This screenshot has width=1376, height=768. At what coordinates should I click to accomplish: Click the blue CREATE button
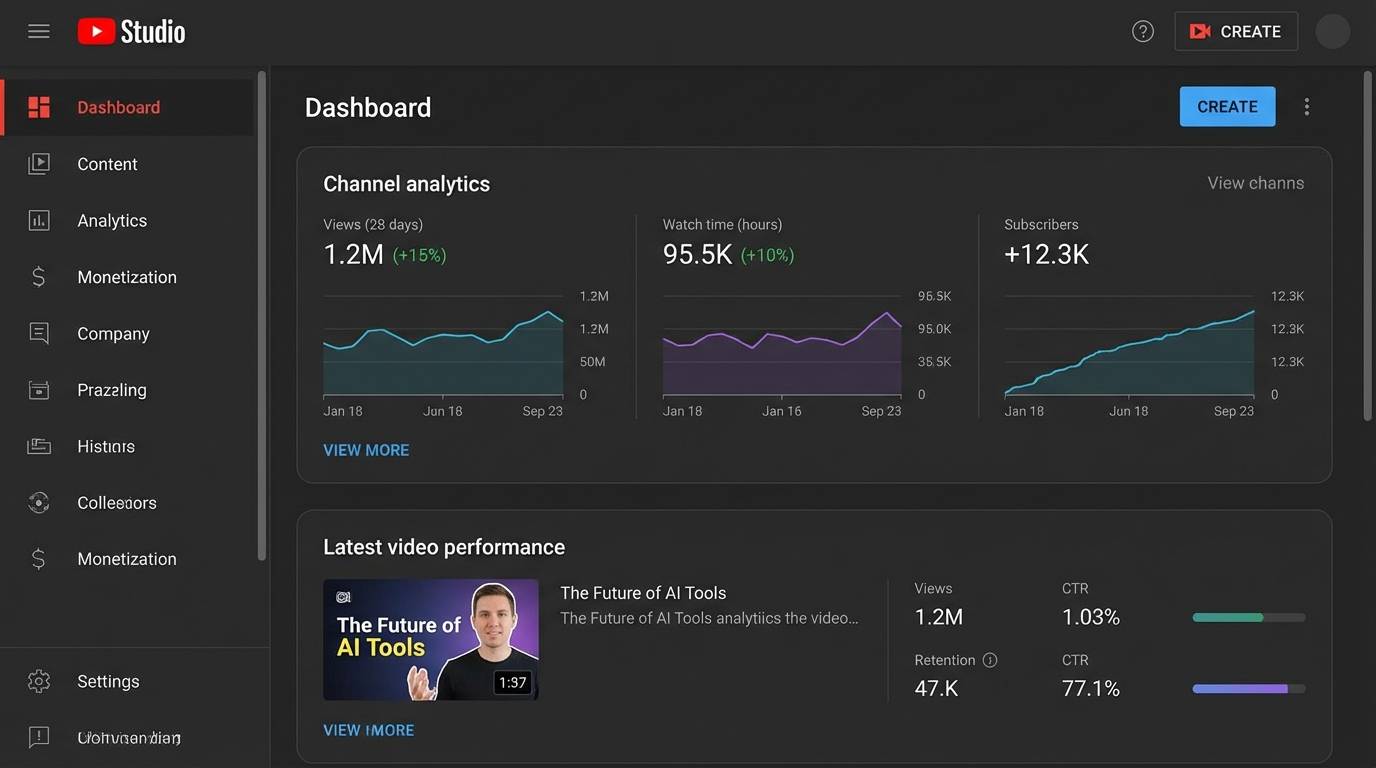point(1227,106)
